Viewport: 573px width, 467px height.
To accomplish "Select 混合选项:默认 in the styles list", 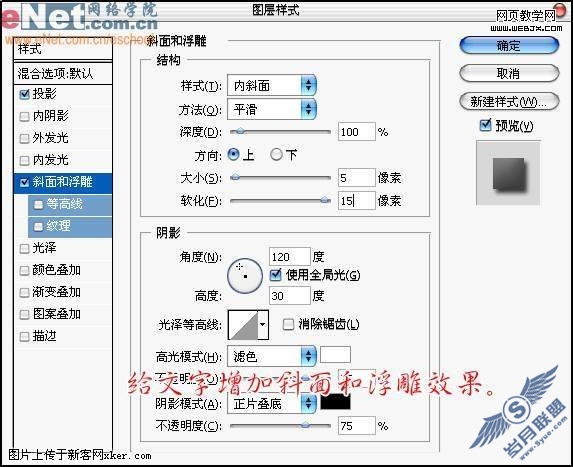I will coord(63,74).
